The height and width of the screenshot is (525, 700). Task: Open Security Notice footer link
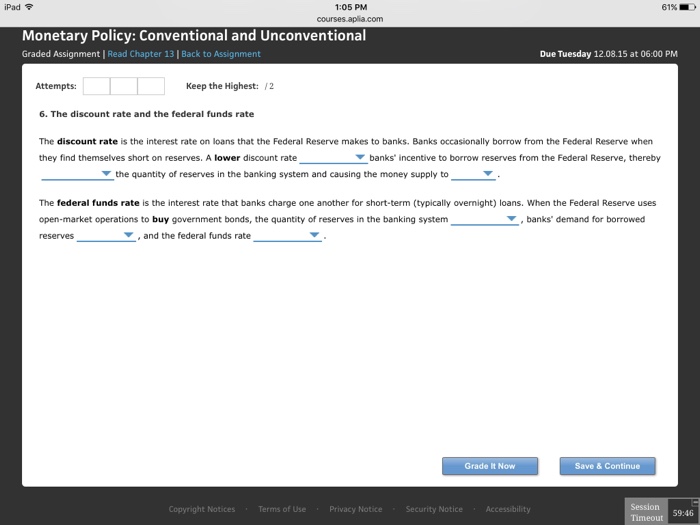coord(434,509)
